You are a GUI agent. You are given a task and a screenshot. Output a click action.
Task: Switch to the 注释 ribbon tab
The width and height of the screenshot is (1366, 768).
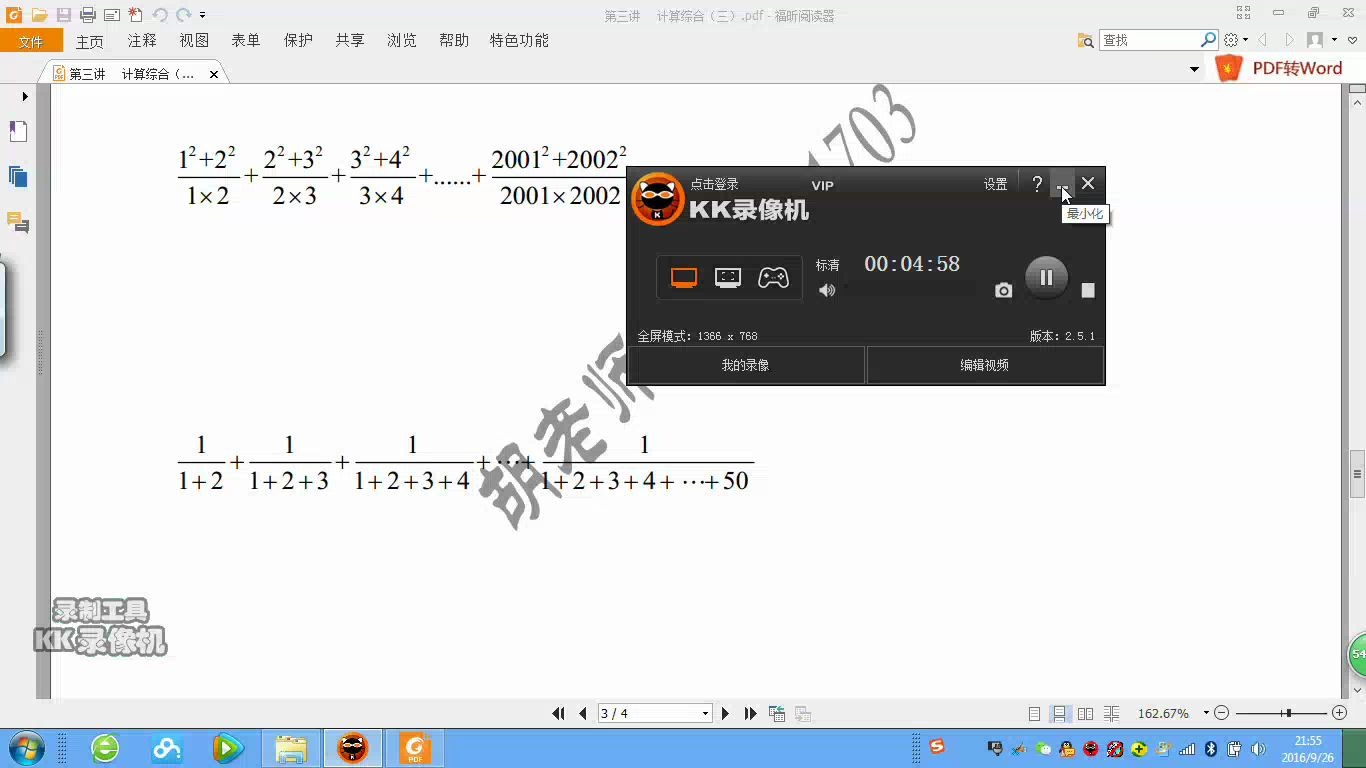(141, 40)
